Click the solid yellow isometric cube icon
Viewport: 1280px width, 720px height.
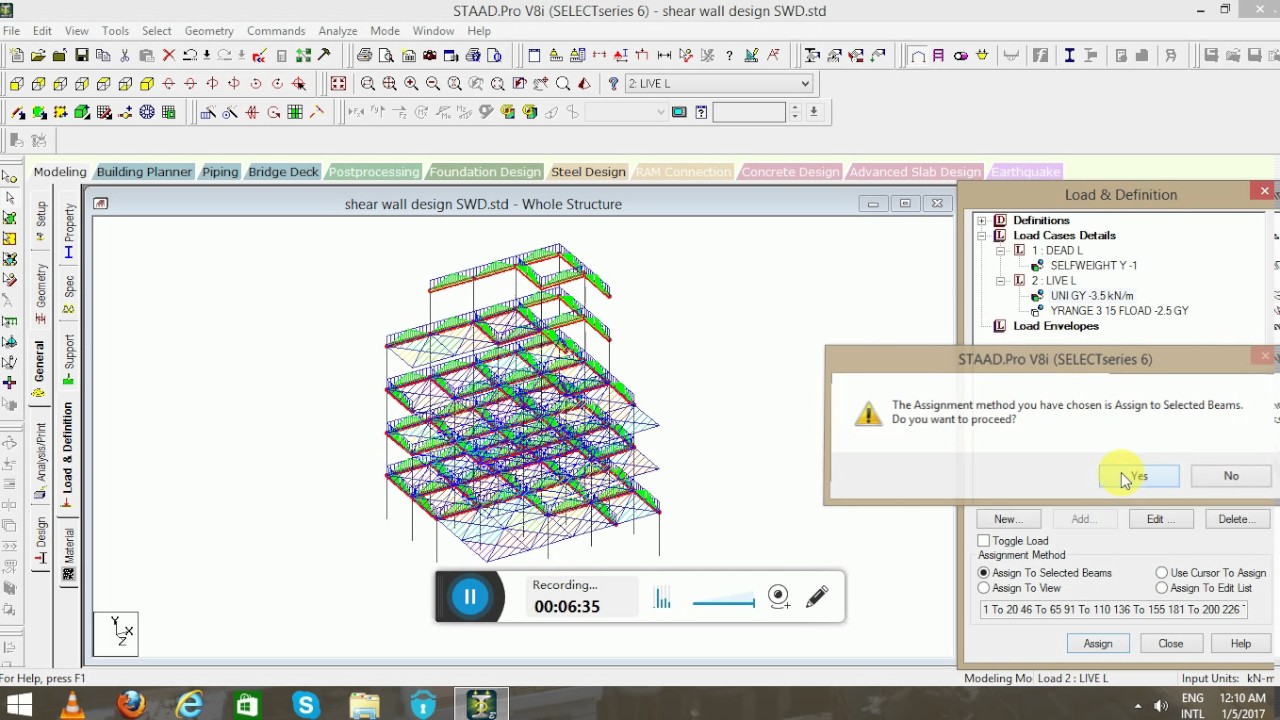click(x=147, y=84)
